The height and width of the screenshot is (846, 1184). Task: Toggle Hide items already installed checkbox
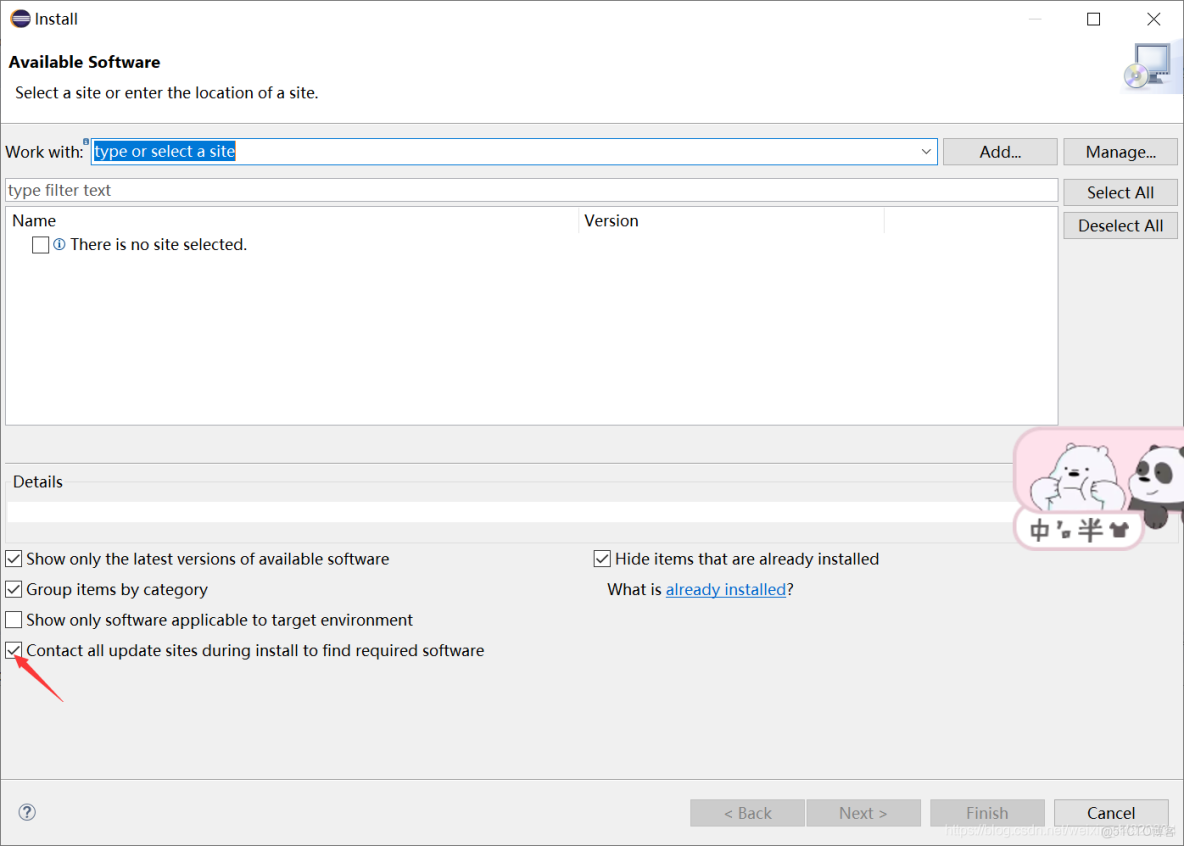coord(602,559)
